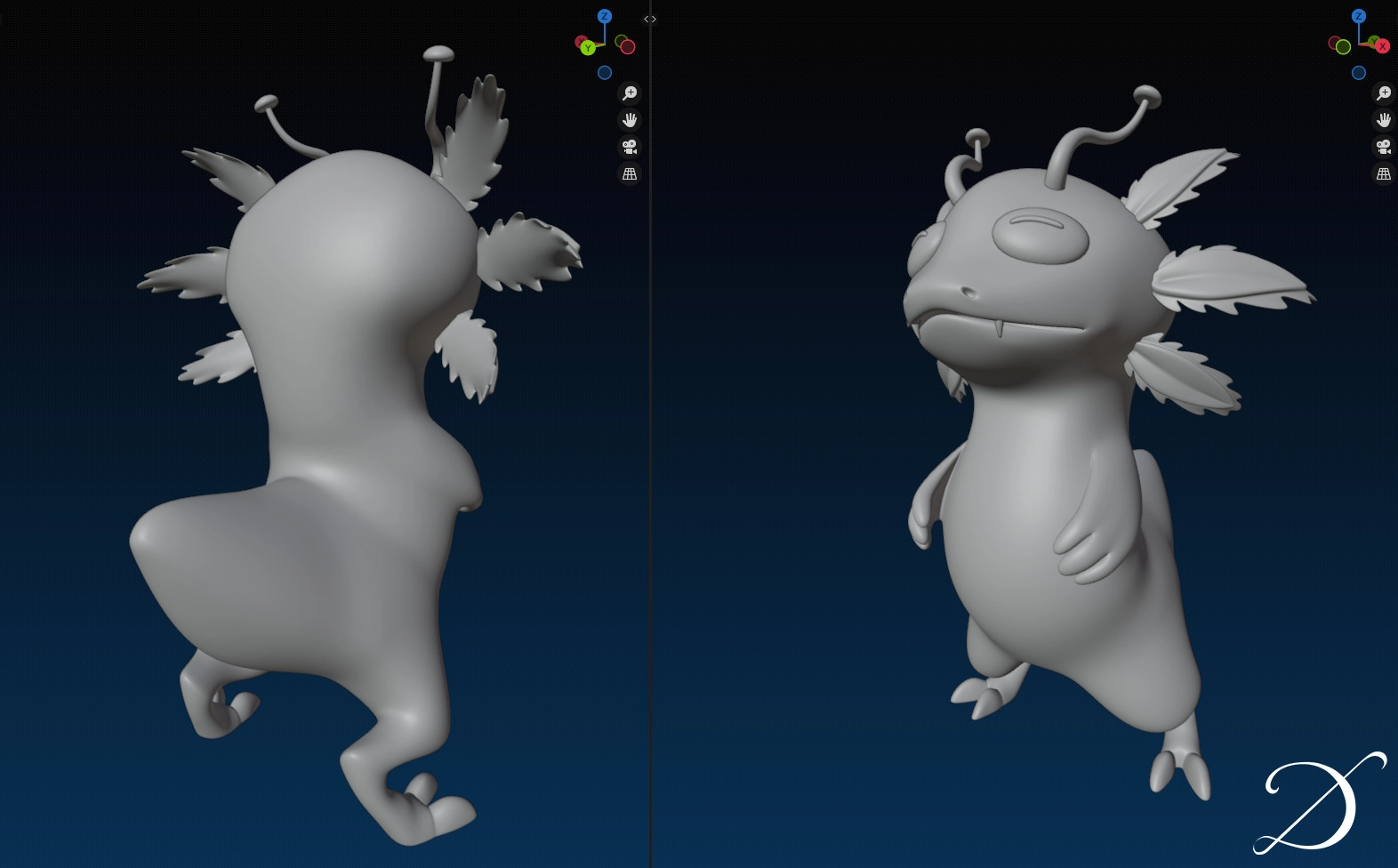The height and width of the screenshot is (868, 1398).
Task: Click the bright green Y axis in left gizmo
Action: click(588, 48)
